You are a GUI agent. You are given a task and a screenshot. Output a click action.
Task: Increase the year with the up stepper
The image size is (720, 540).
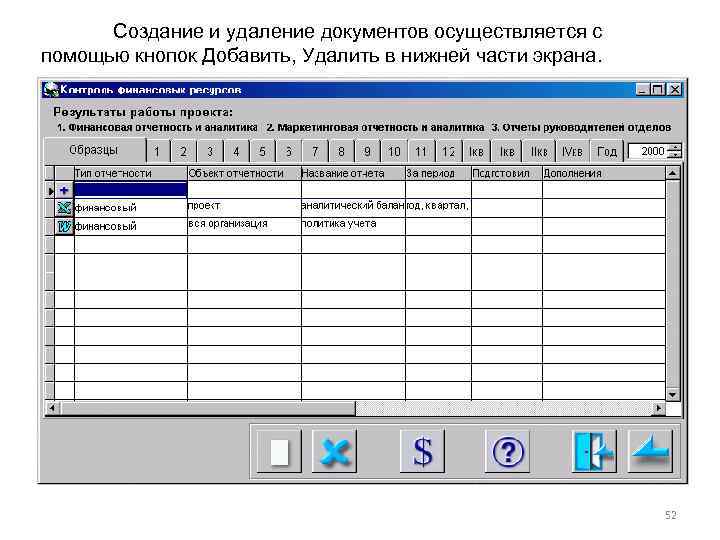pyautogui.click(x=675, y=147)
